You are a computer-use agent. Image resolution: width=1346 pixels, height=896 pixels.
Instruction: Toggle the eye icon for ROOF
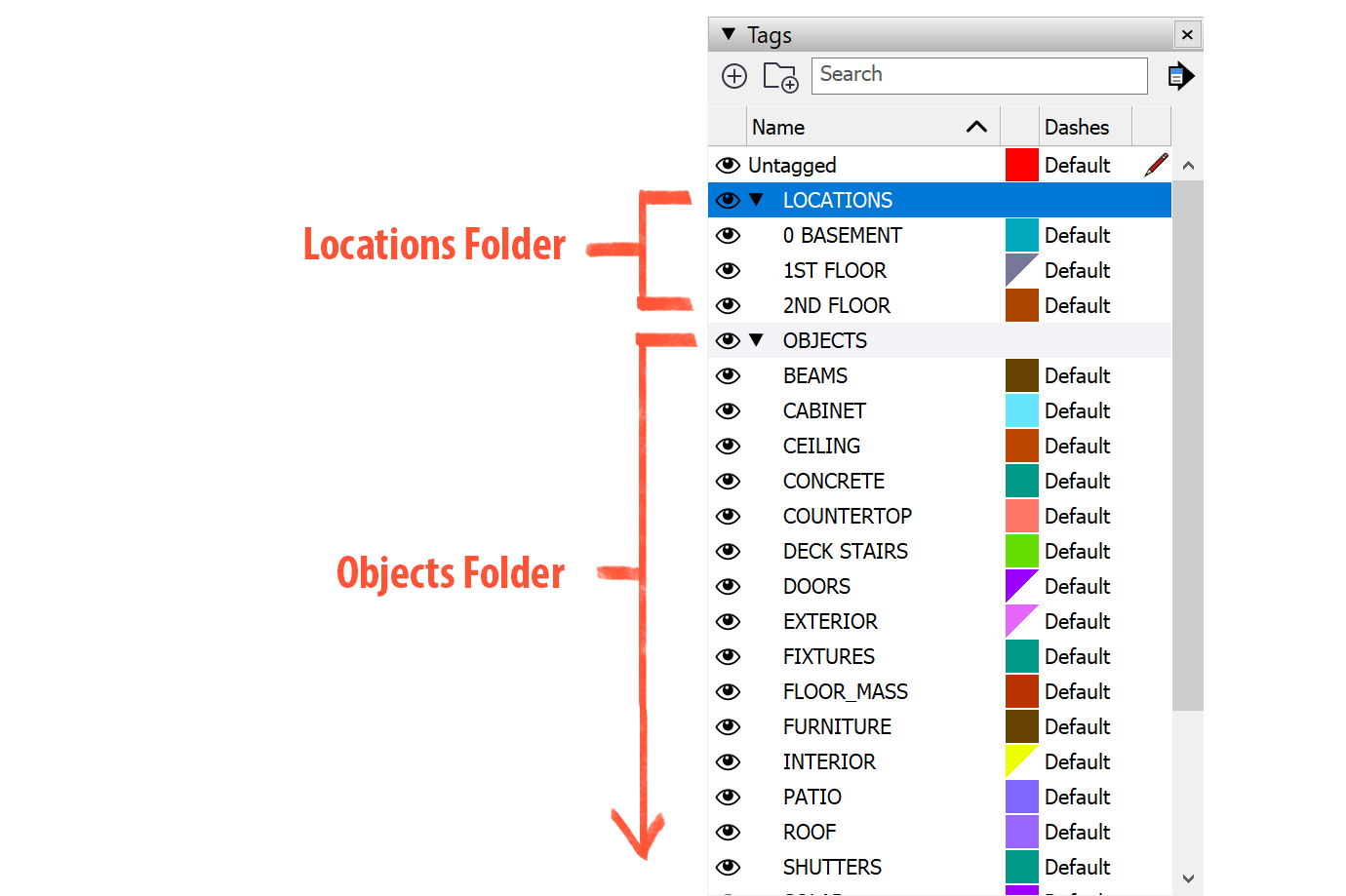coord(728,833)
